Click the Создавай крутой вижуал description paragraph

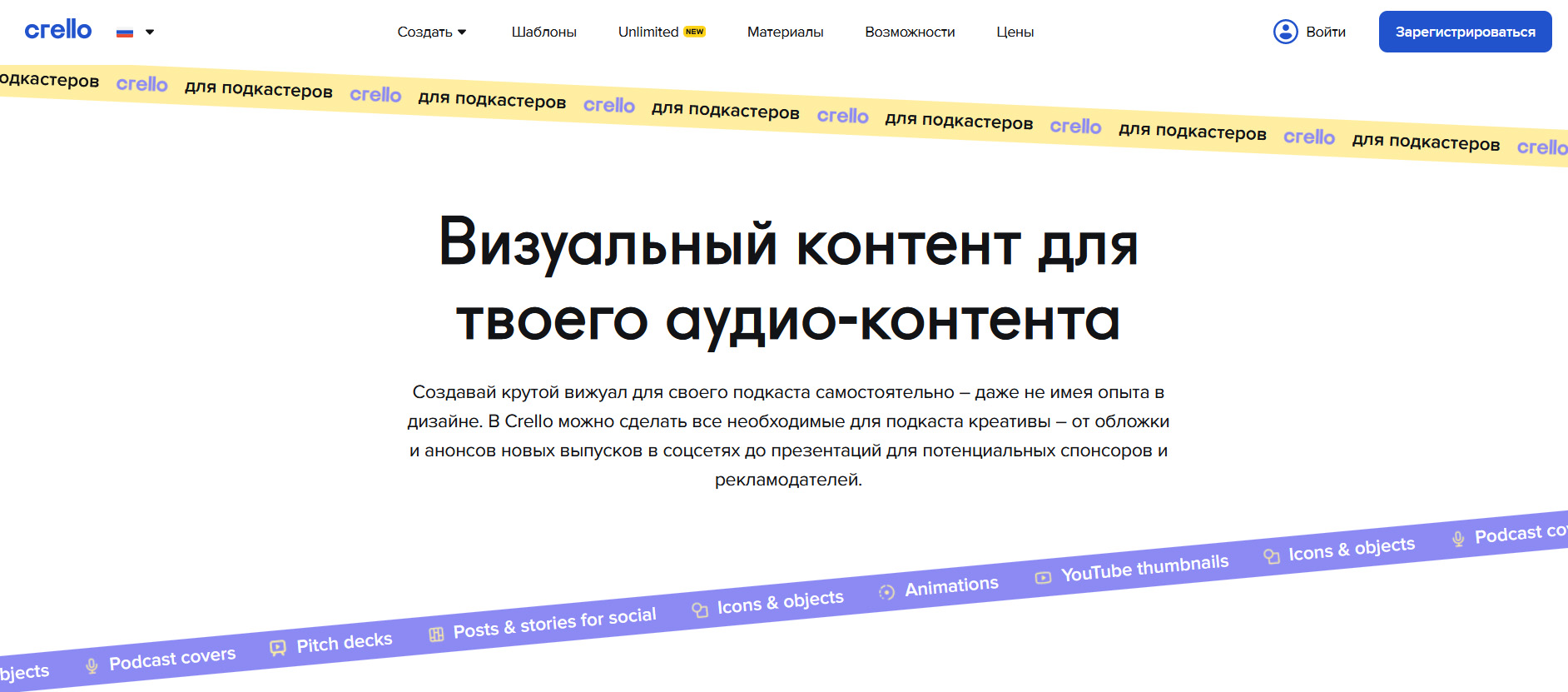(x=788, y=436)
